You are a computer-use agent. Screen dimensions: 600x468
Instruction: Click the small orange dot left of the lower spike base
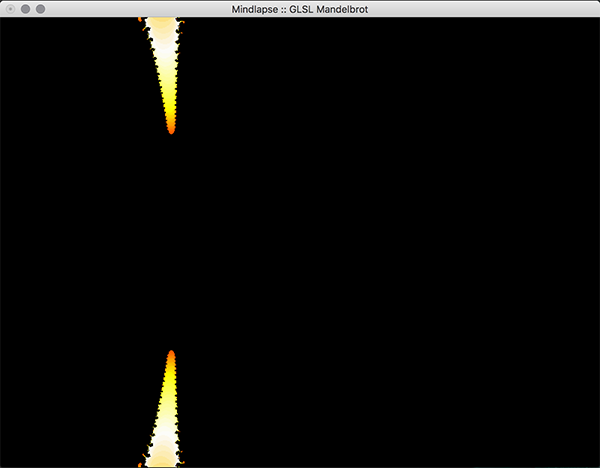140,464
